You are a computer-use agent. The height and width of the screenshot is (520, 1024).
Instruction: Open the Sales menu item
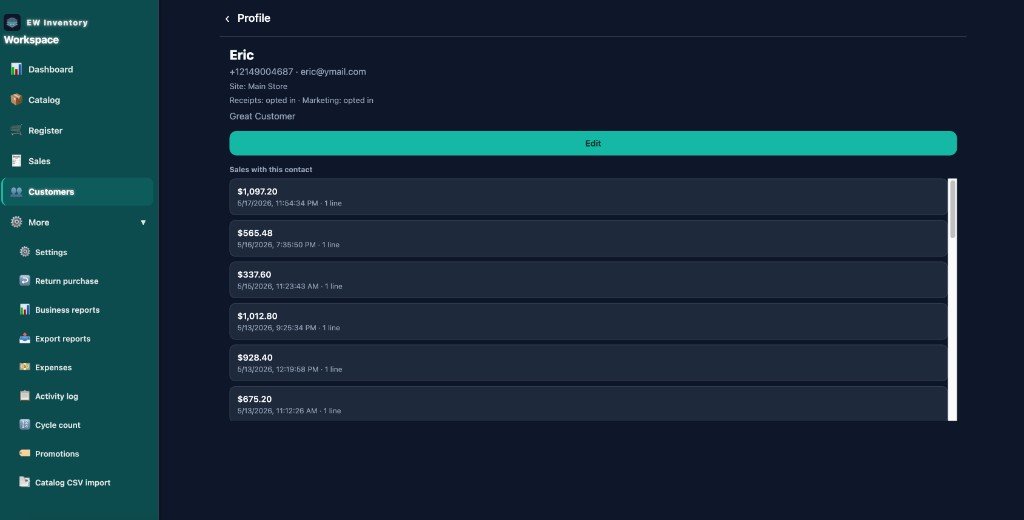[77, 161]
